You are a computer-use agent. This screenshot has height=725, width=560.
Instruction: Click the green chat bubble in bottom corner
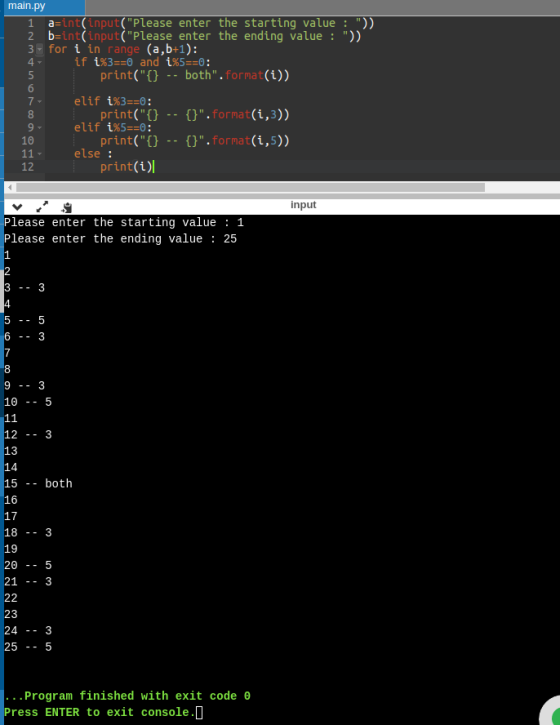pos(553,713)
